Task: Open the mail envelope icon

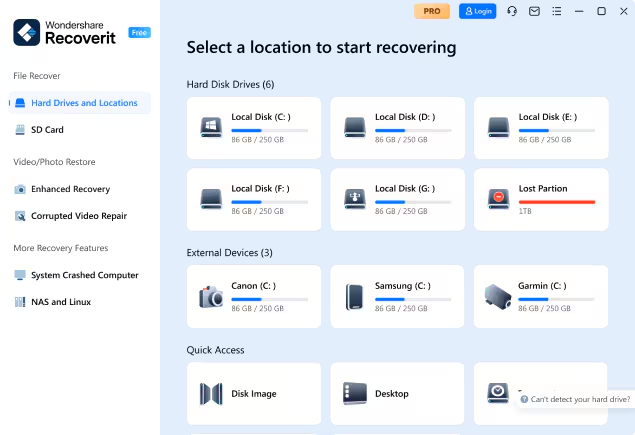Action: coord(534,11)
